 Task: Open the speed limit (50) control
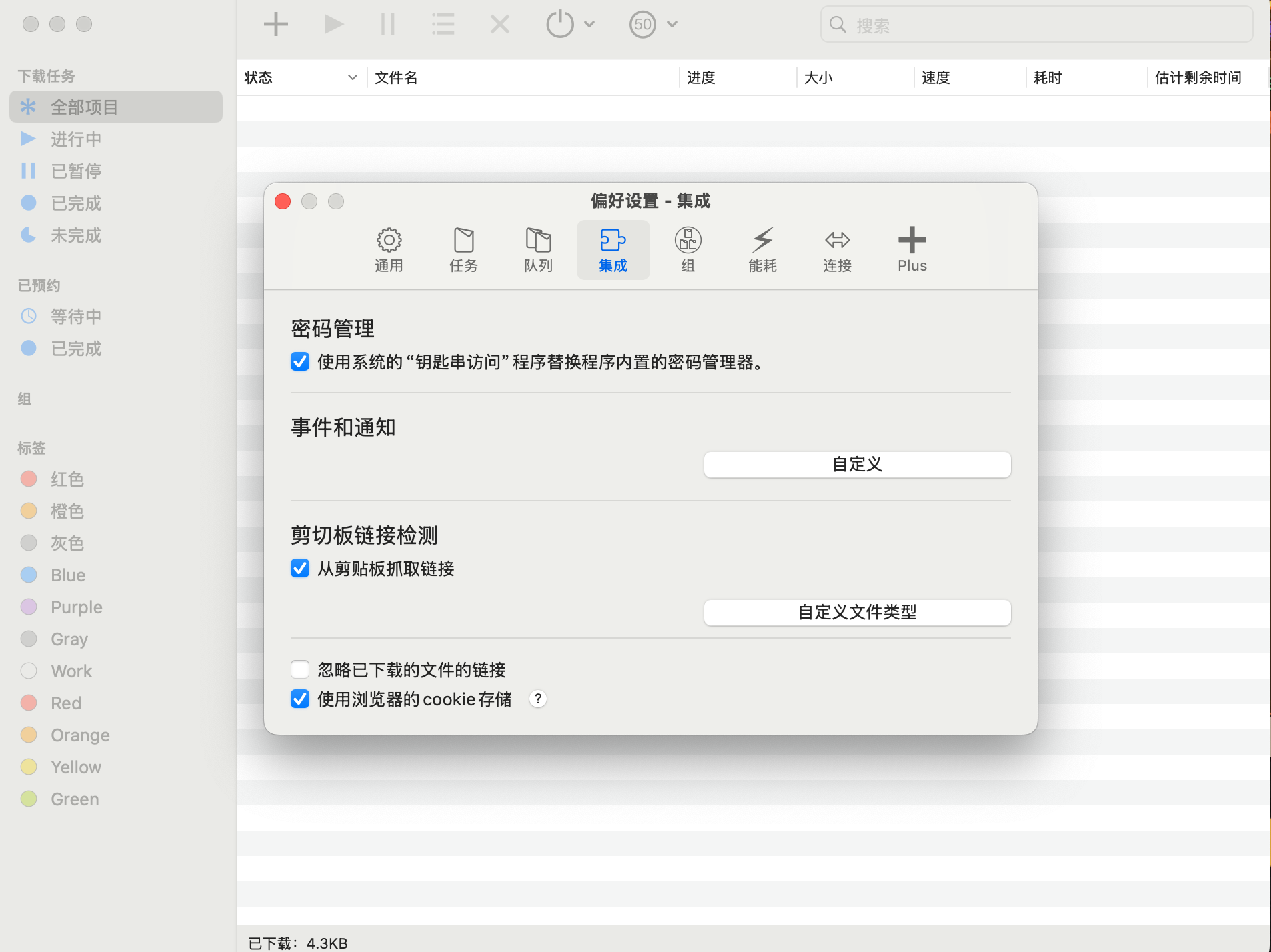(x=642, y=24)
